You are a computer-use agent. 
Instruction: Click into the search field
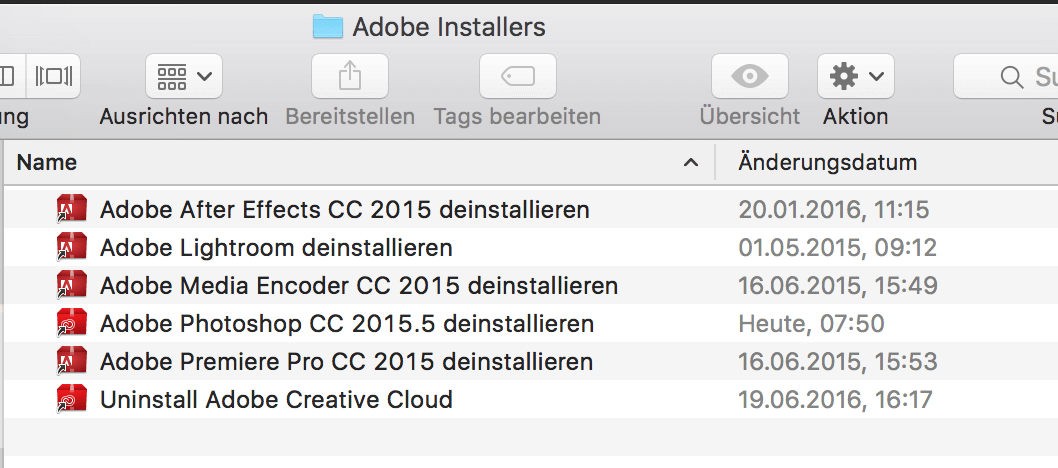click(1006, 76)
